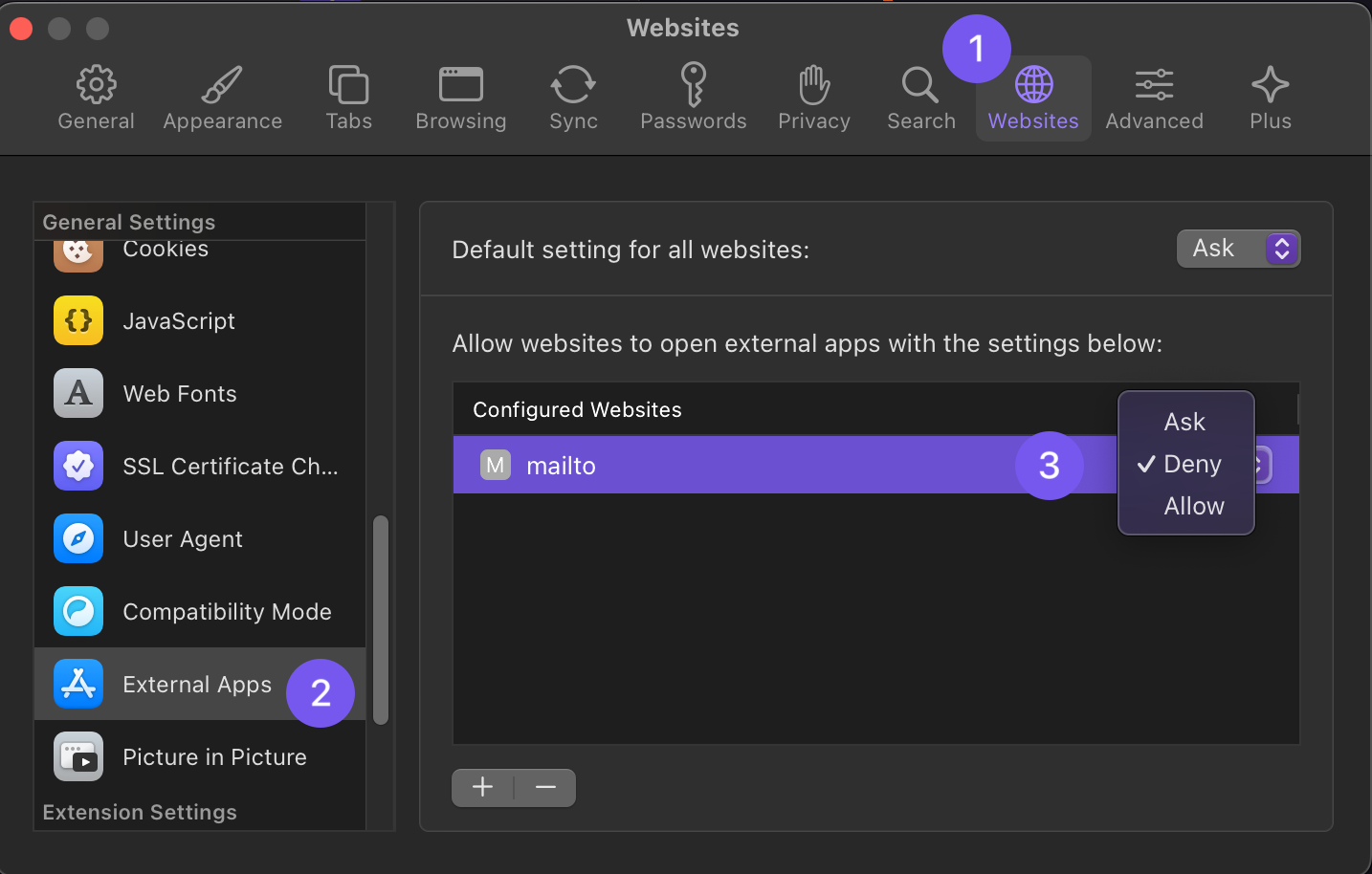This screenshot has height=874, width=1372.
Task: Remove selected website with minus button
Action: [545, 787]
